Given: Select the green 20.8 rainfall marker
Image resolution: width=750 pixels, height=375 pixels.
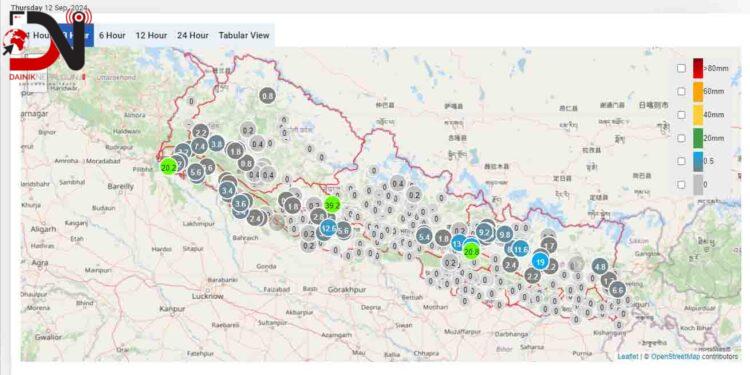Looking at the screenshot, I should point(472,251).
